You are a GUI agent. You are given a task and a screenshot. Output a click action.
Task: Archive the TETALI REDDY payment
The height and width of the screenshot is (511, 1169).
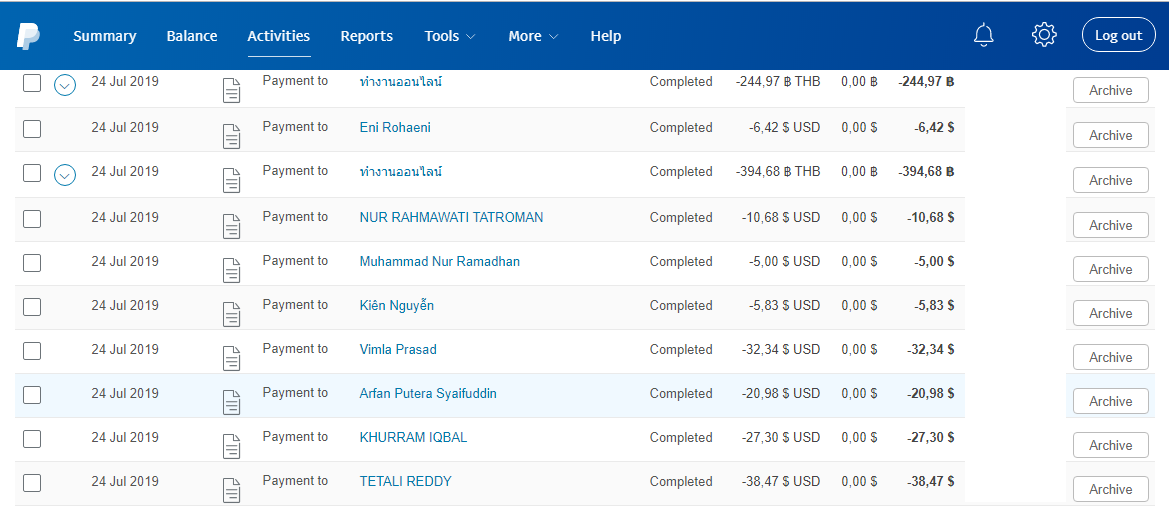(x=1110, y=489)
